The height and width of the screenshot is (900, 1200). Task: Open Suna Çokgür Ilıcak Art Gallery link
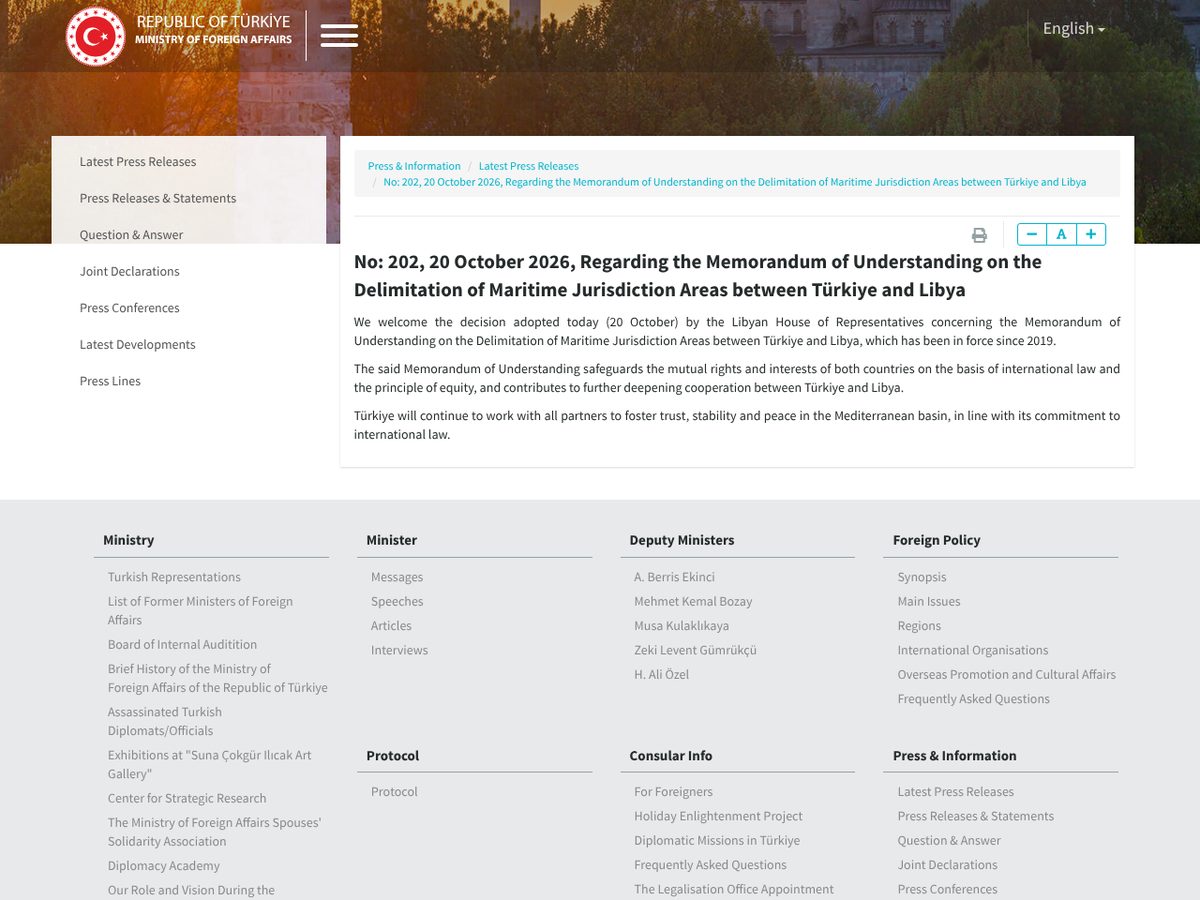pyautogui.click(x=210, y=764)
